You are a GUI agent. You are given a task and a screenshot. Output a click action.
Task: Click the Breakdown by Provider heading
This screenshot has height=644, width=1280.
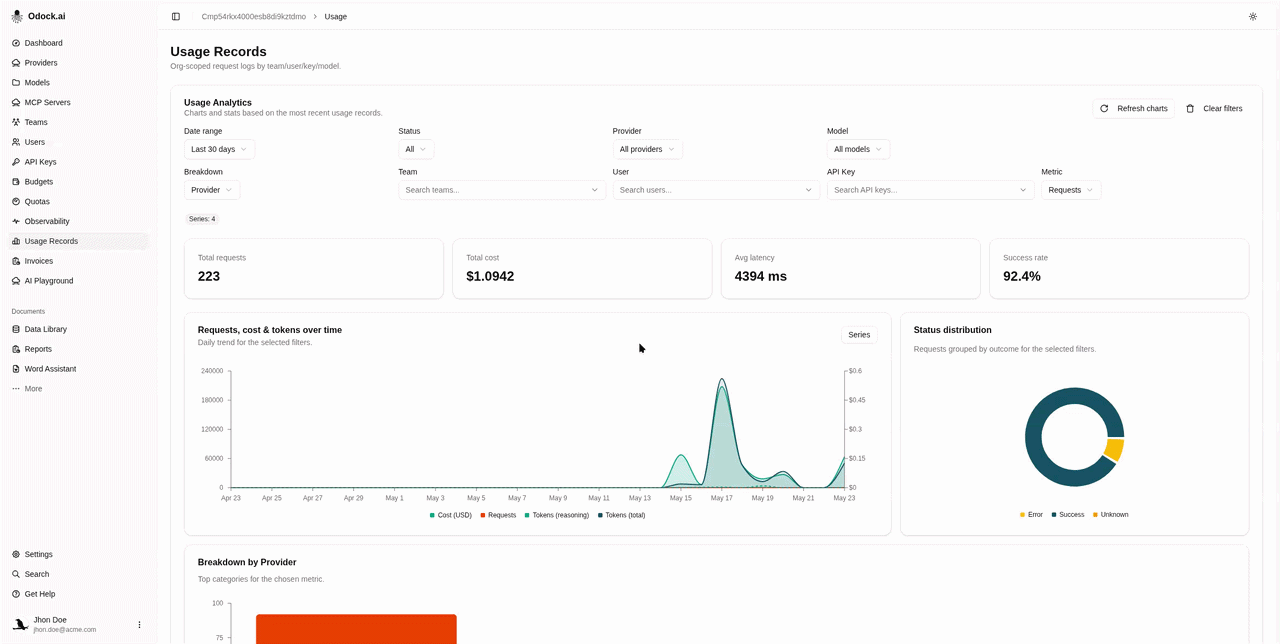pyautogui.click(x=247, y=562)
